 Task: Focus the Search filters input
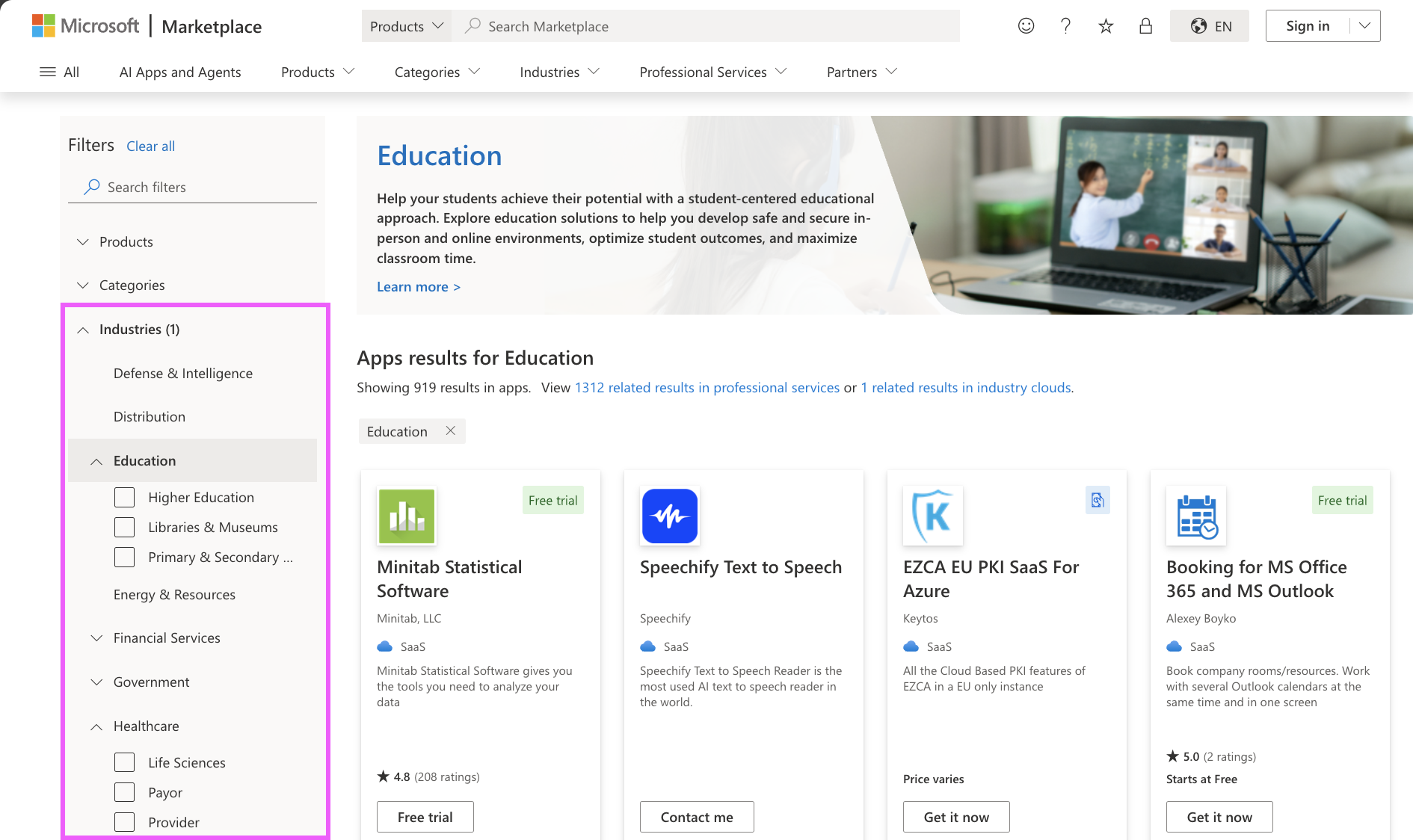(192, 187)
